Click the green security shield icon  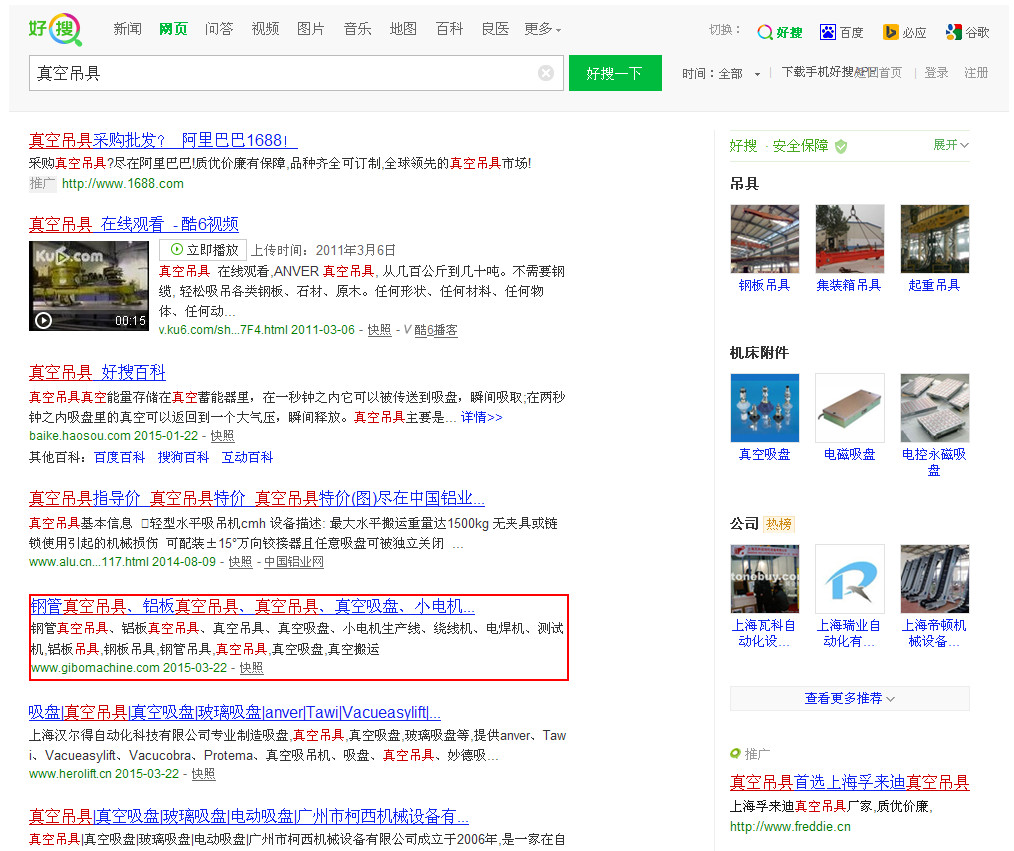pyautogui.click(x=841, y=146)
